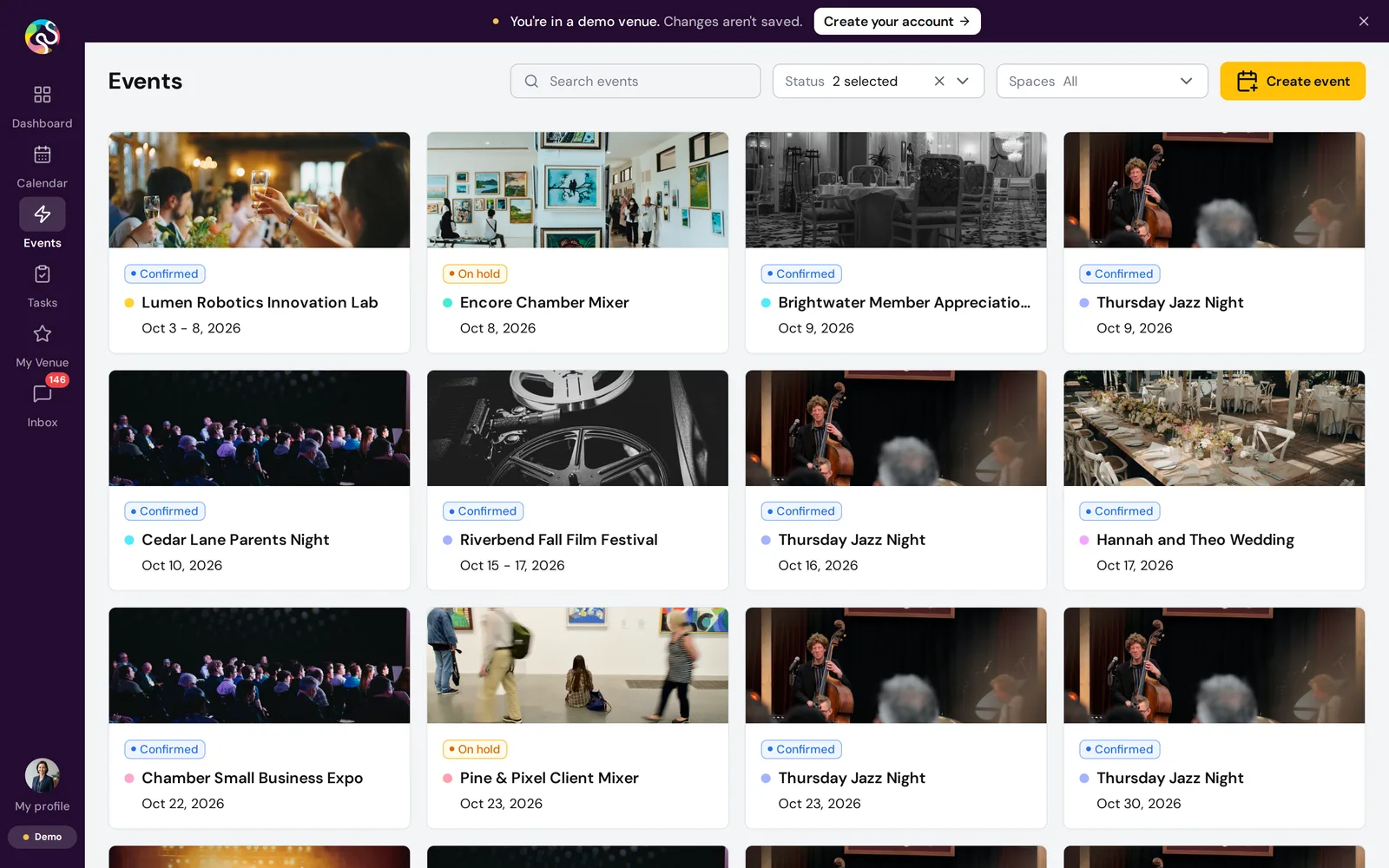Open Riverbend Fall Film Festival title
Viewport: 1389px width, 868px height.
(x=558, y=540)
